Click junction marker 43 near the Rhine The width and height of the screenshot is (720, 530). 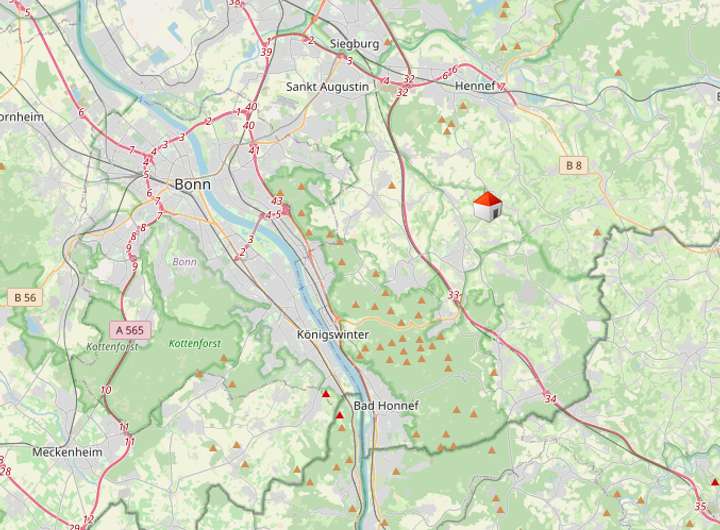pyautogui.click(x=277, y=201)
